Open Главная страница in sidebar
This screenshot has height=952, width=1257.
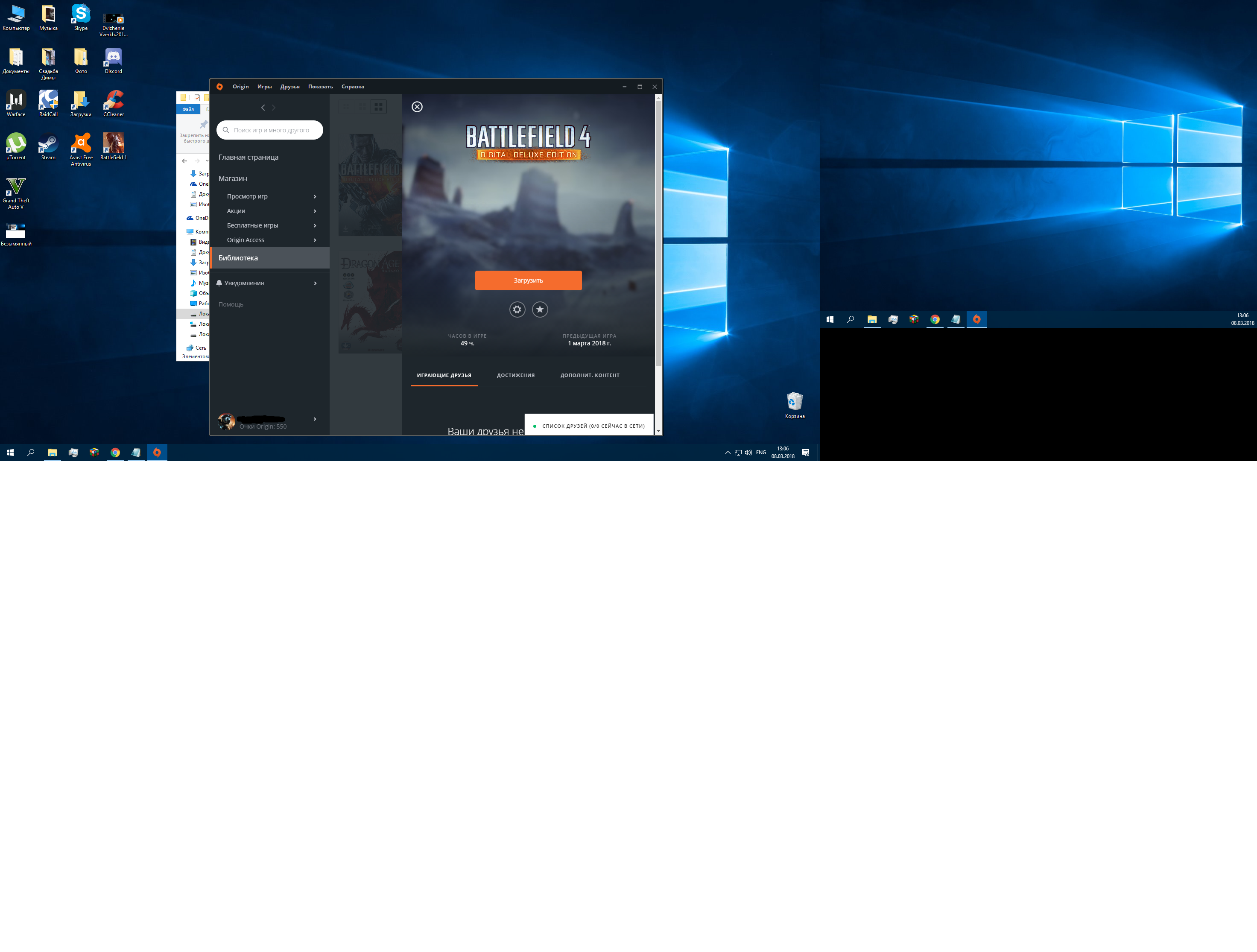pos(248,158)
